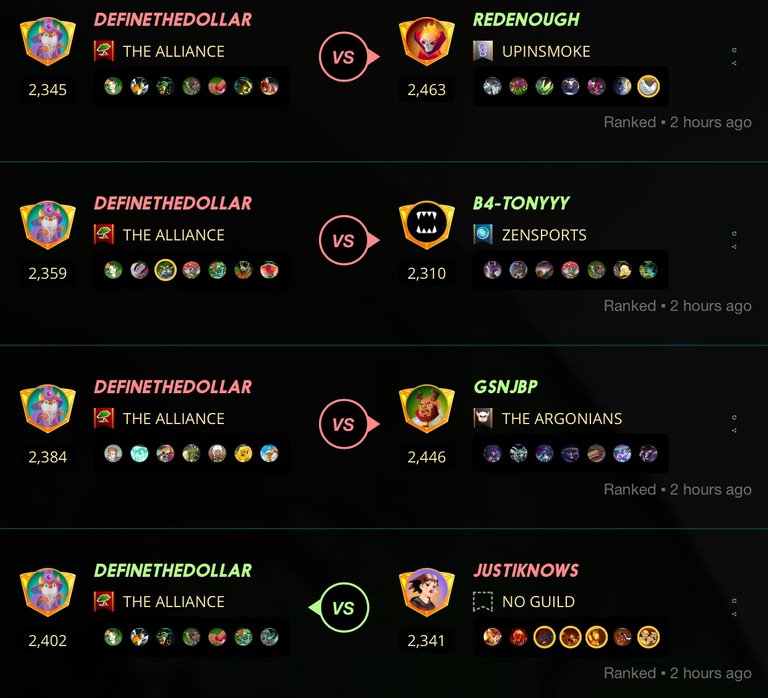768x698 pixels.
Task: Select the gold-ringed third card versus B4-TONYYY
Action: 165,270
